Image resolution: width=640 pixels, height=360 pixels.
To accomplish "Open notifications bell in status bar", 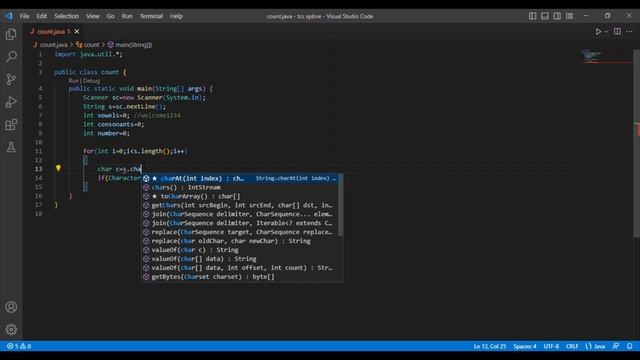I will (629, 346).
